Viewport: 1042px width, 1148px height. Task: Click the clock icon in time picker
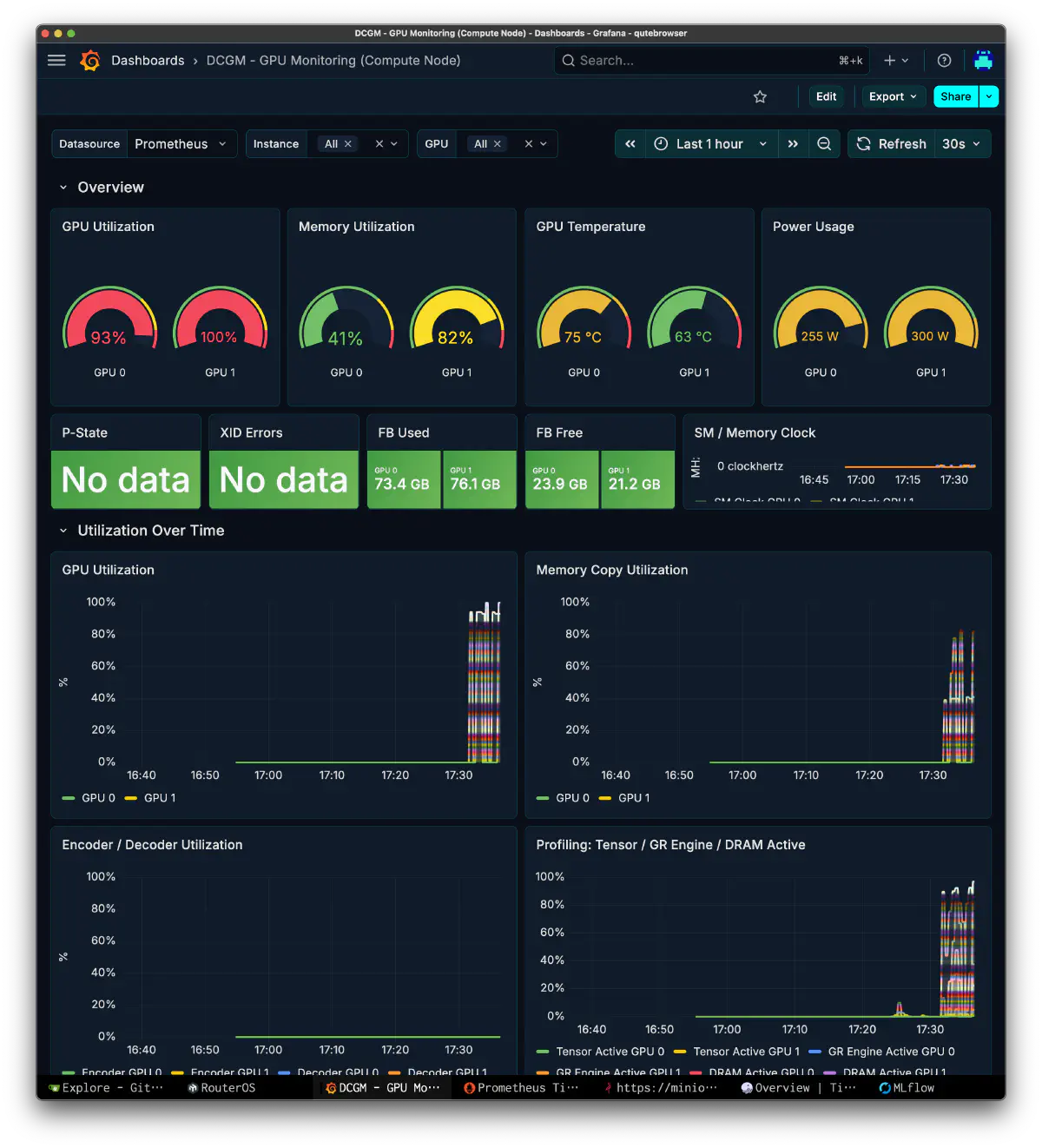pos(661,144)
